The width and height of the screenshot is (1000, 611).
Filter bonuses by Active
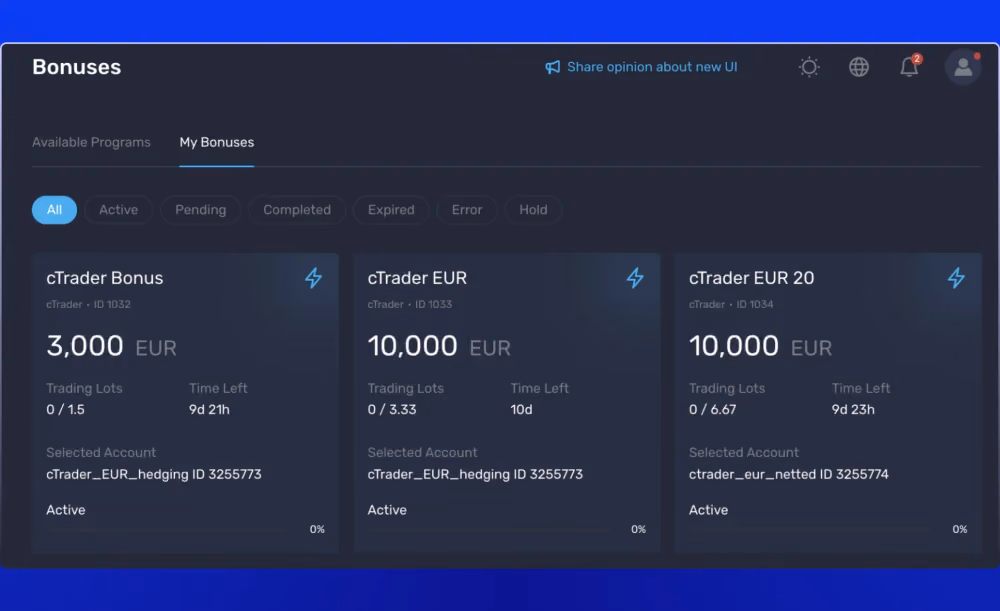[x=119, y=210]
